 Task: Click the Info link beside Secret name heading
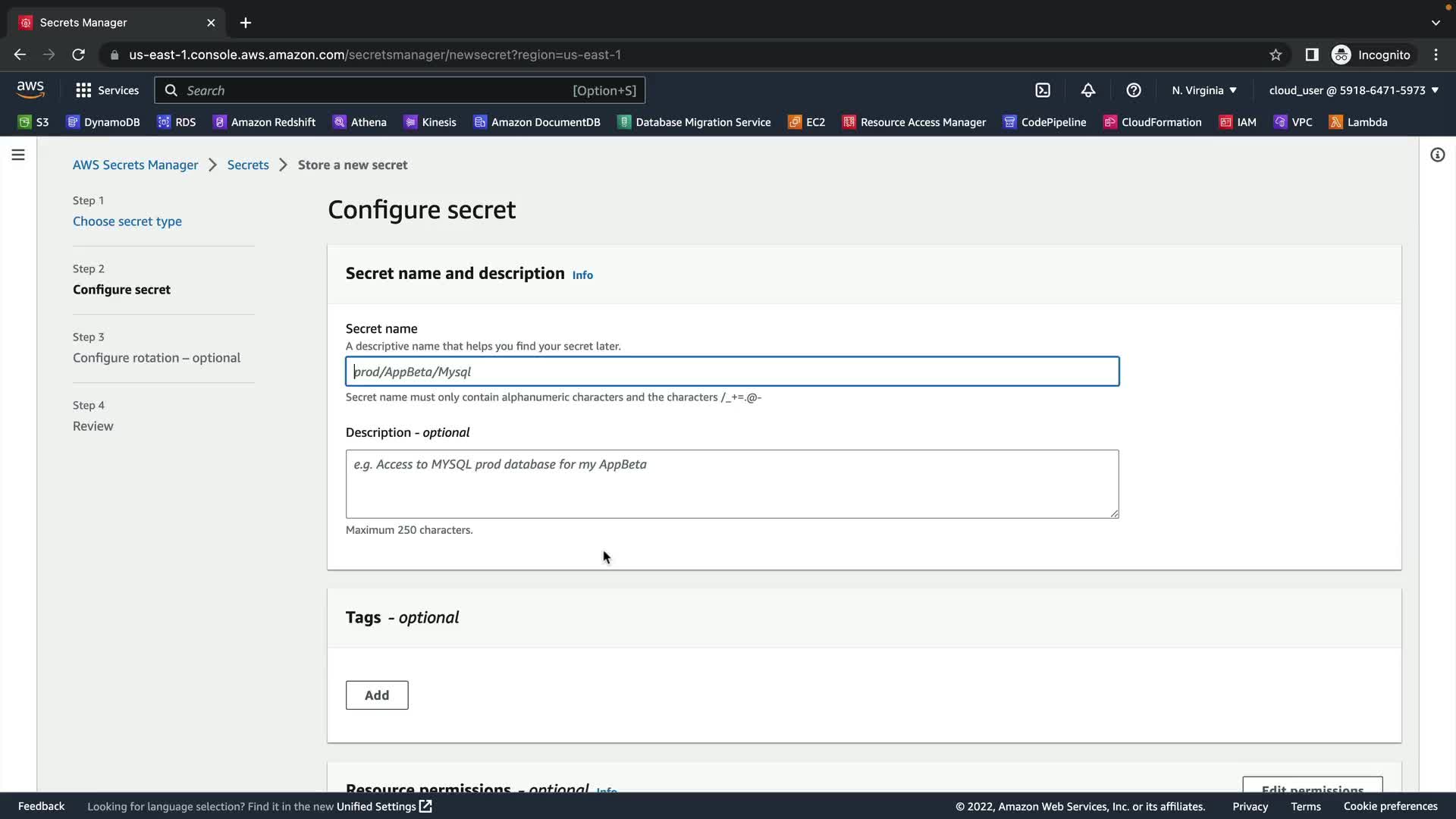tap(582, 275)
